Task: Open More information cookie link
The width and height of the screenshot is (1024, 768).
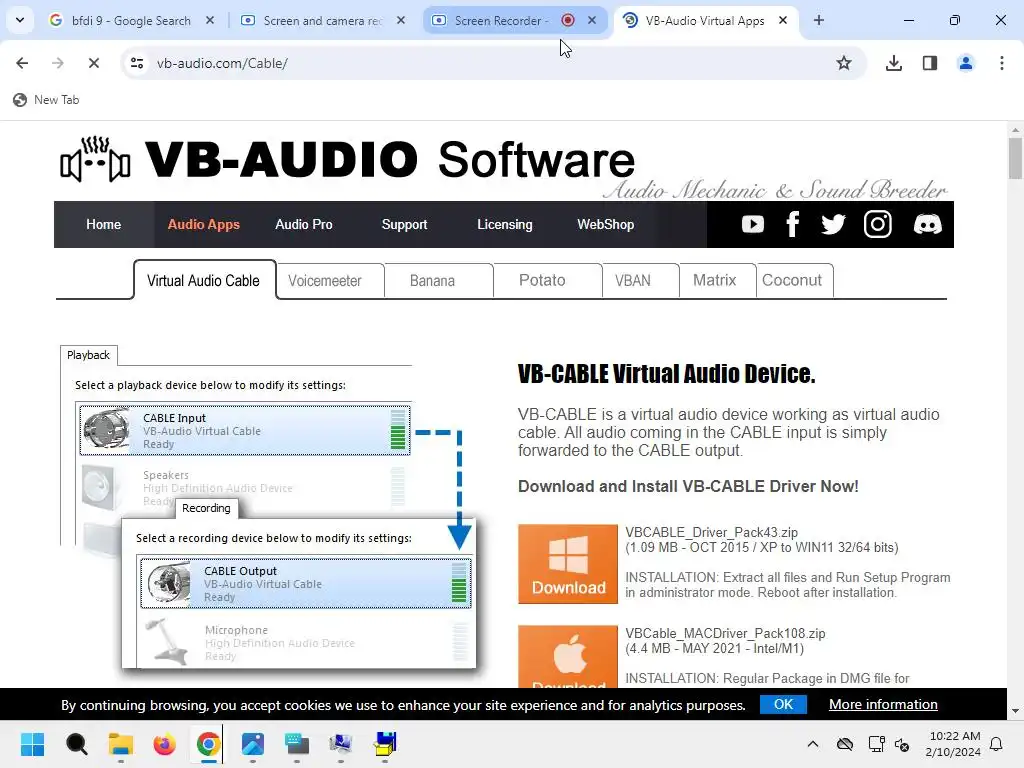Action: coord(883,704)
